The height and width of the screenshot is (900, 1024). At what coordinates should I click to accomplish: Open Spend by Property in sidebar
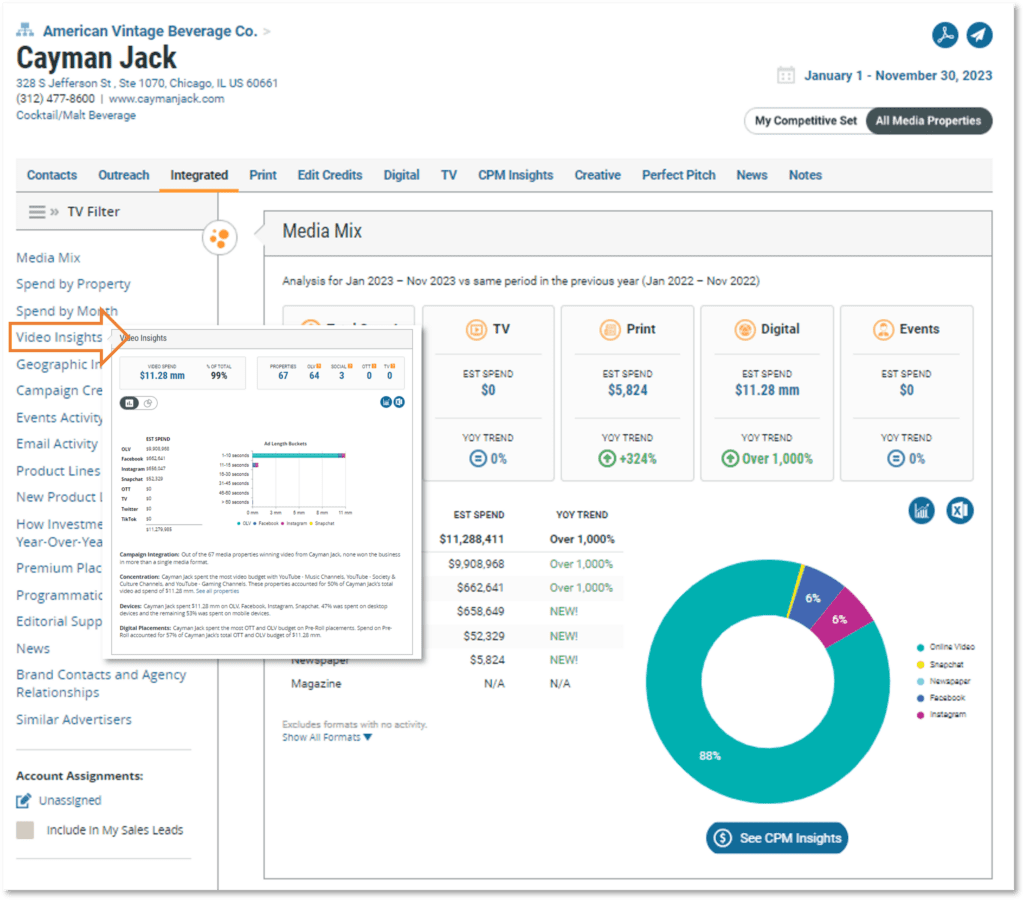pos(73,284)
